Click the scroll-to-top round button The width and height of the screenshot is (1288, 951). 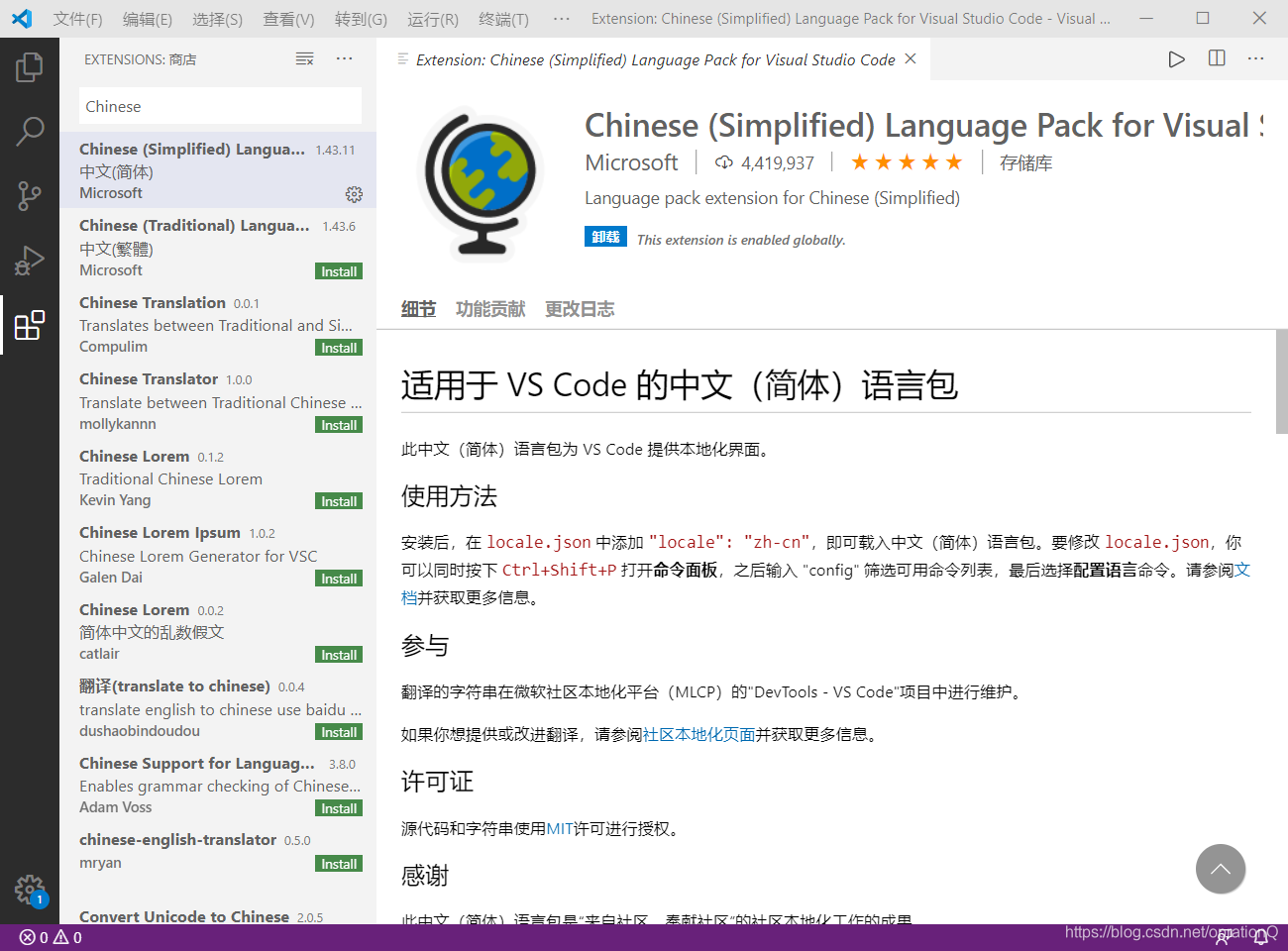point(1221,869)
